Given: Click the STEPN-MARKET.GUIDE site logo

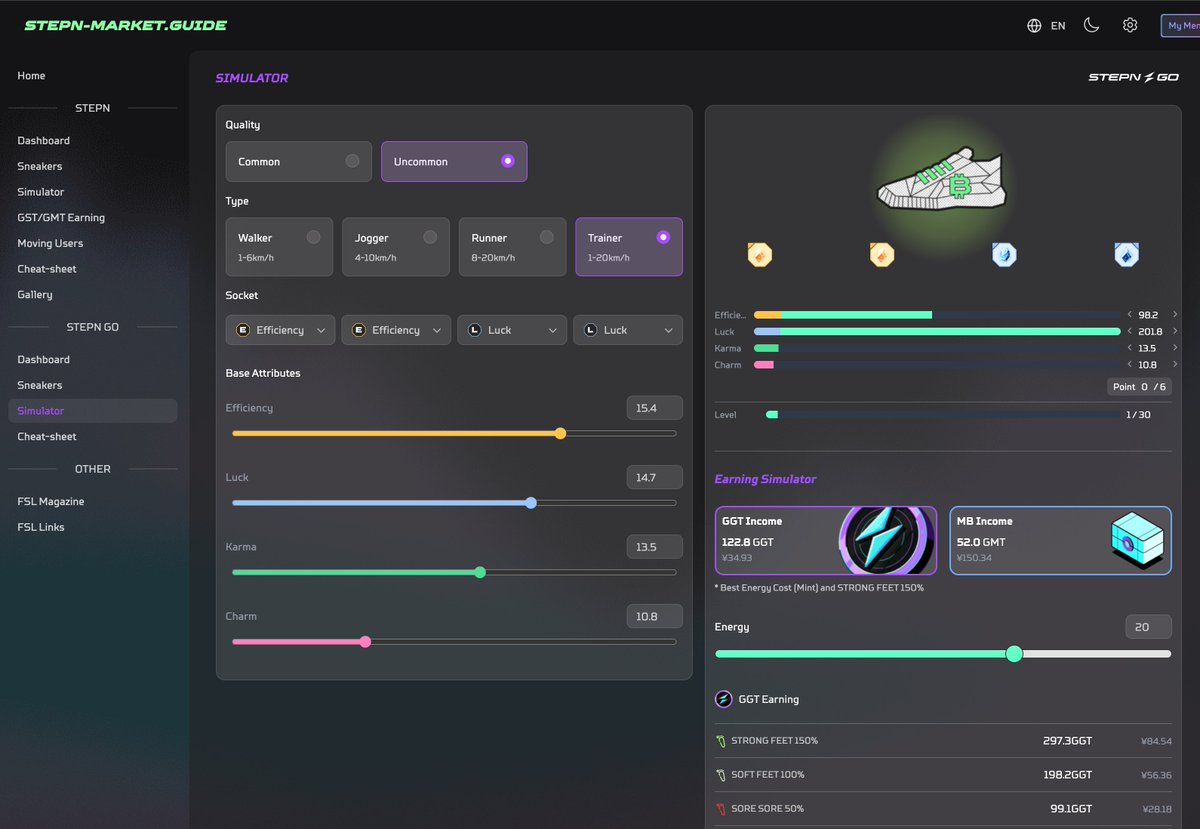Looking at the screenshot, I should 126,25.
